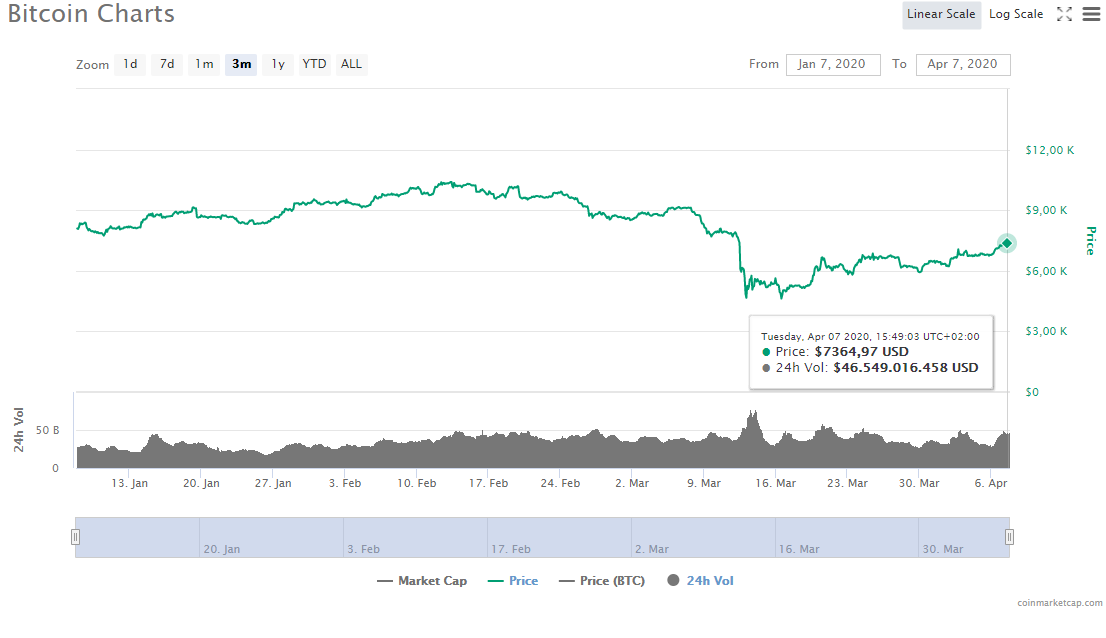Show ALL time chart data
This screenshot has width=1106, height=638.
click(351, 64)
